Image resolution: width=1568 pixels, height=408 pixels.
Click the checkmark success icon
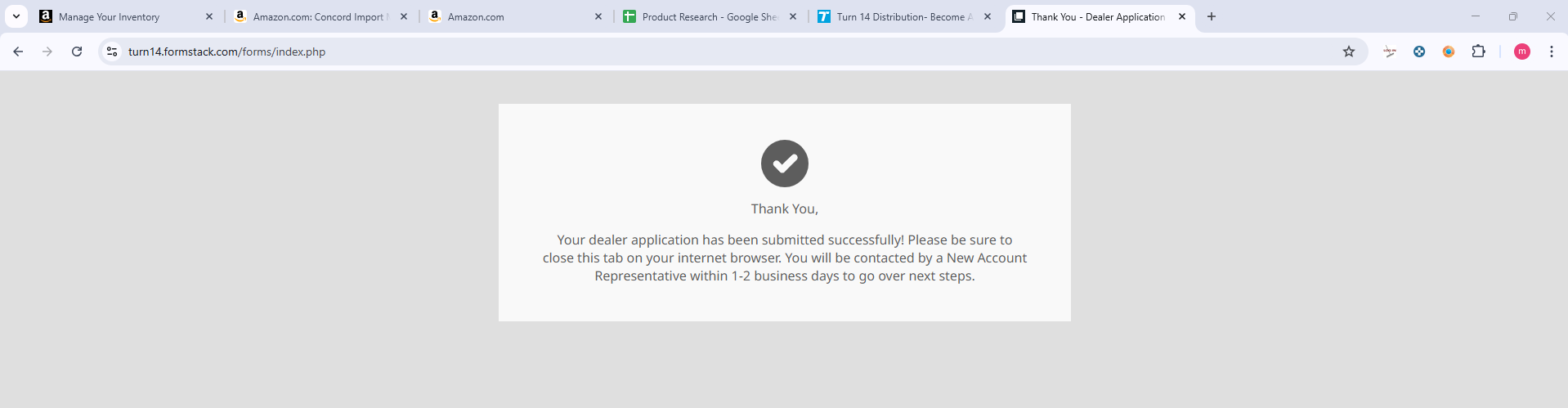pos(785,164)
